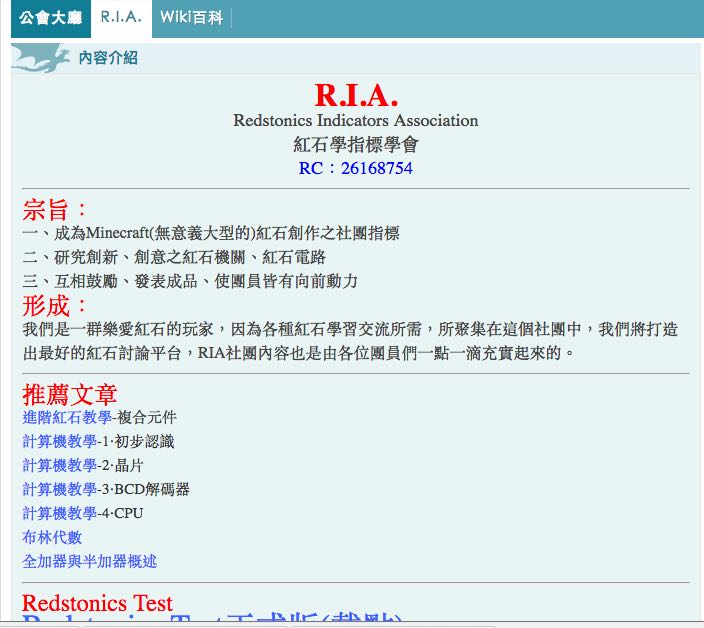The width and height of the screenshot is (704, 628).
Task: Select the R.I.A. tab
Action: 121,18
